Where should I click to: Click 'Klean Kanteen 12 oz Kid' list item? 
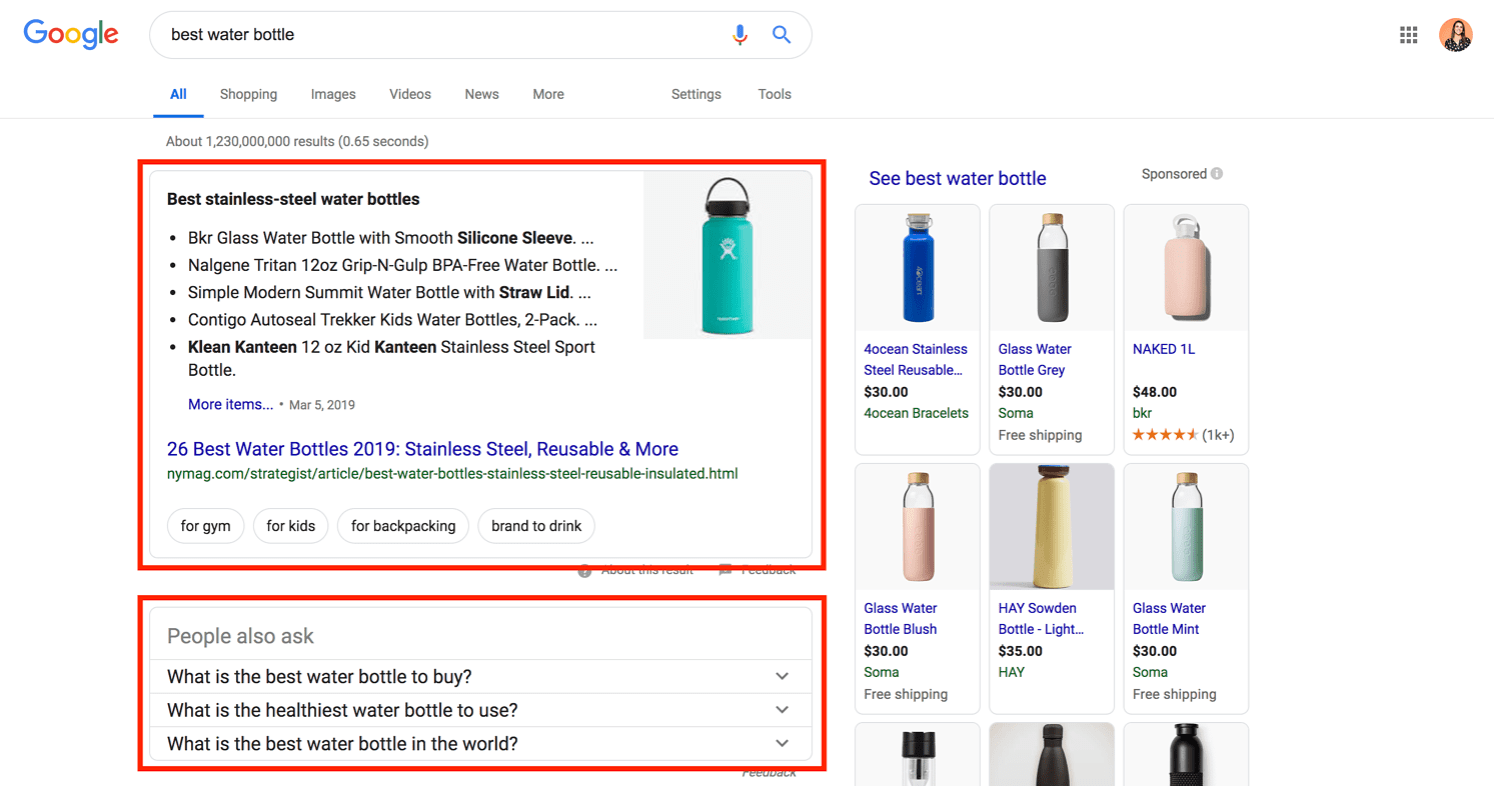tap(392, 358)
